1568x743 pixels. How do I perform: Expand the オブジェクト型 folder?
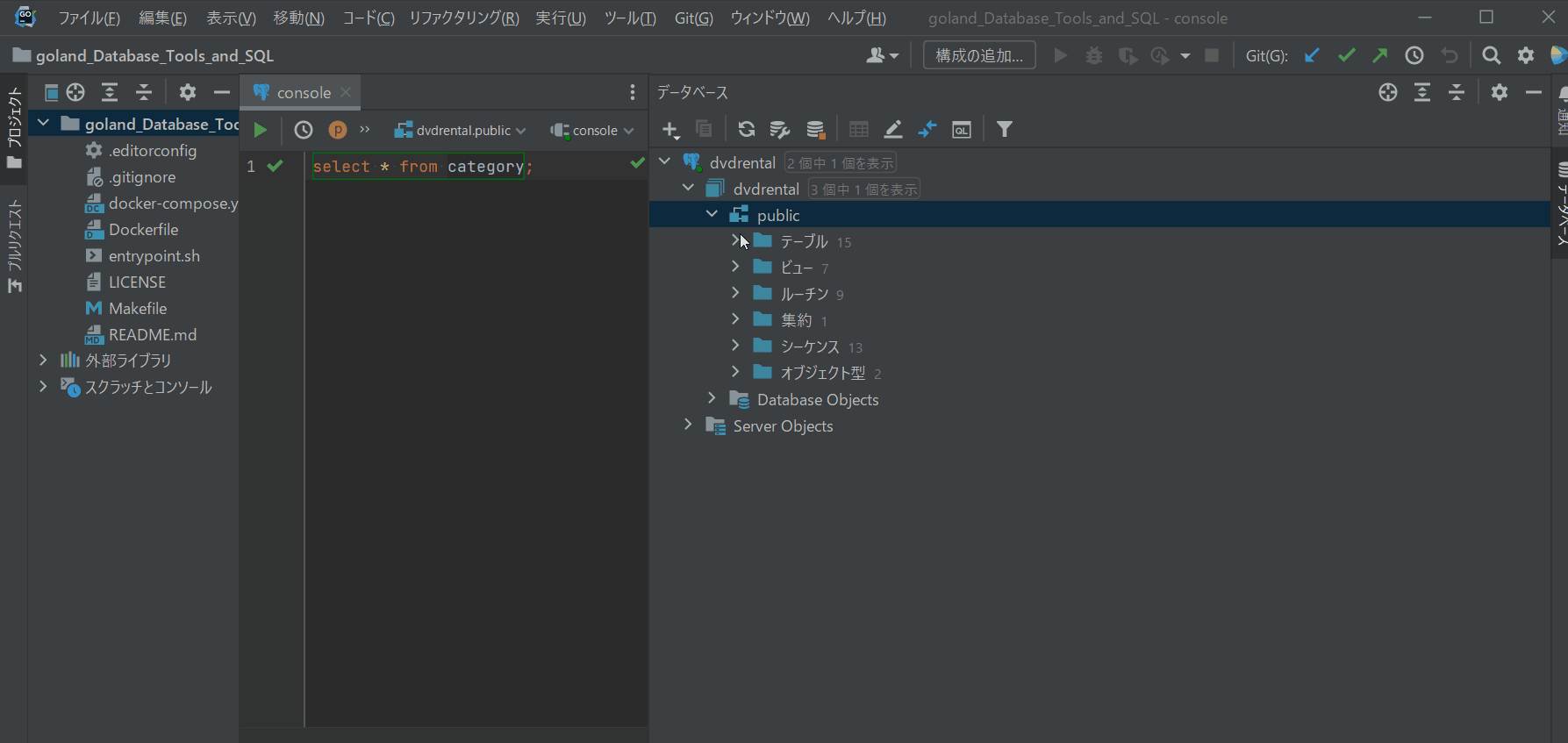pos(735,372)
